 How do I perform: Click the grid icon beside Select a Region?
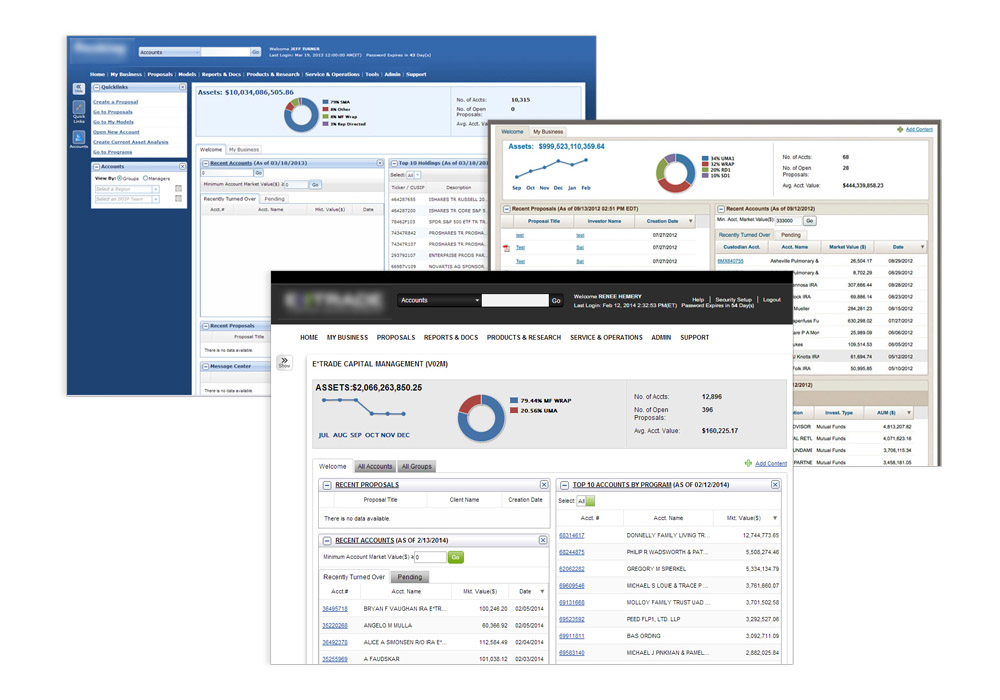tap(179, 189)
